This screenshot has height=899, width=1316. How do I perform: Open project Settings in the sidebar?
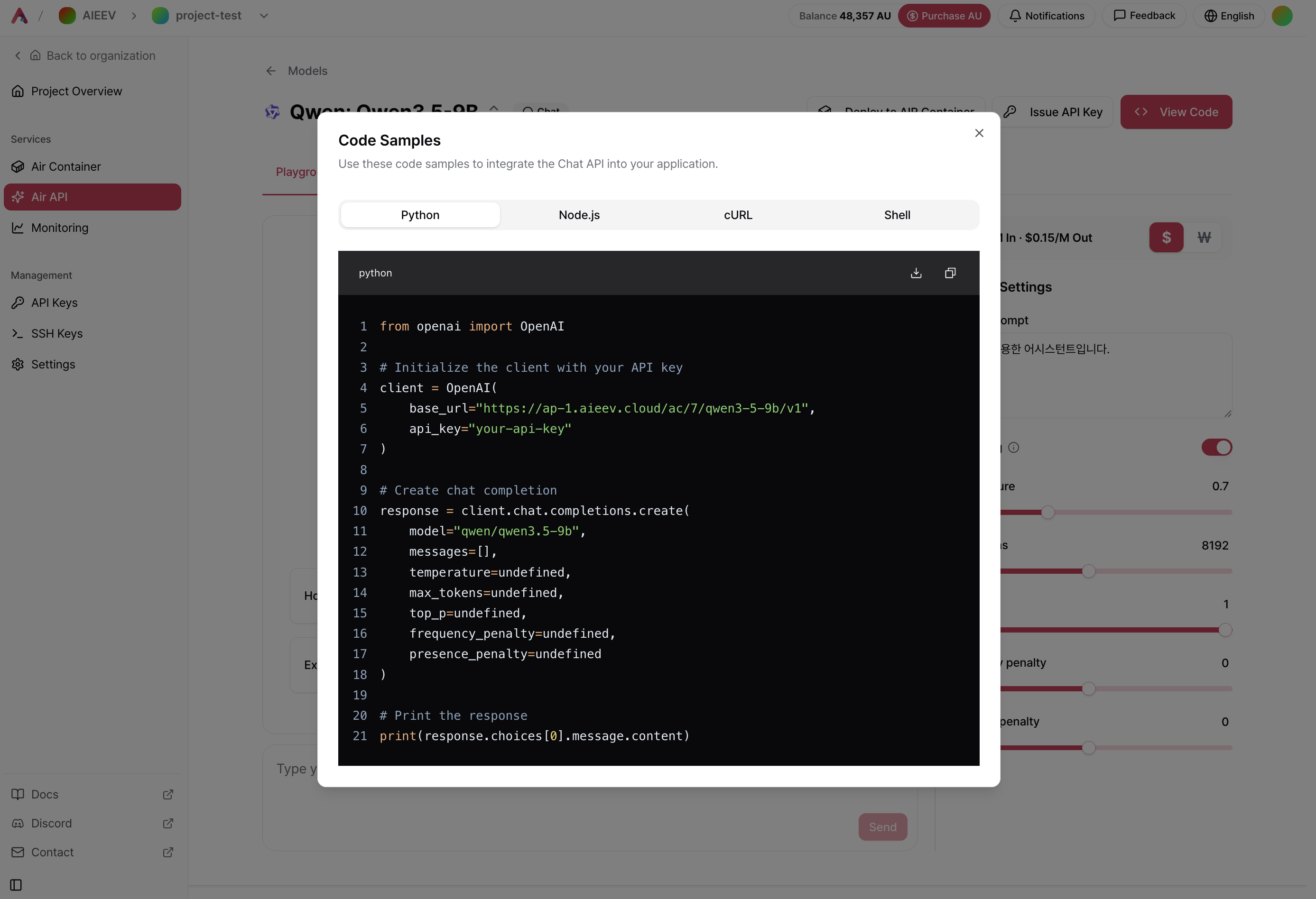(93, 364)
